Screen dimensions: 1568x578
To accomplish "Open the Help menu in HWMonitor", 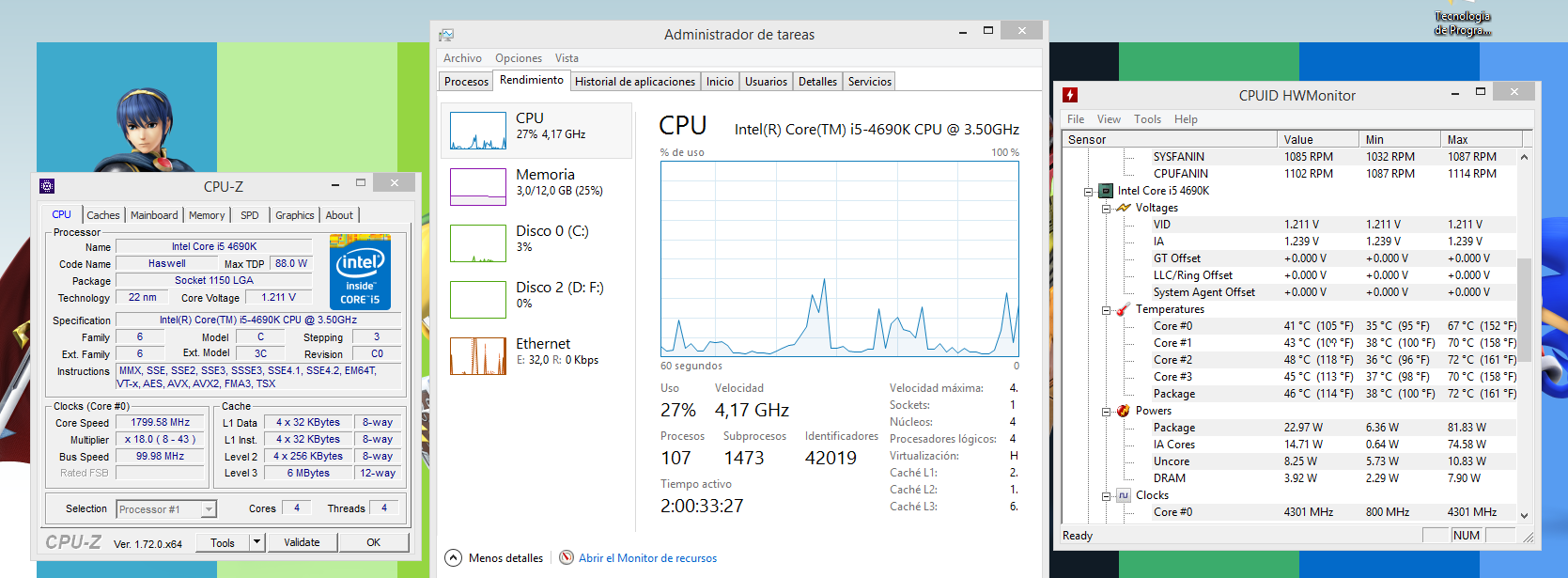I will (x=1186, y=119).
